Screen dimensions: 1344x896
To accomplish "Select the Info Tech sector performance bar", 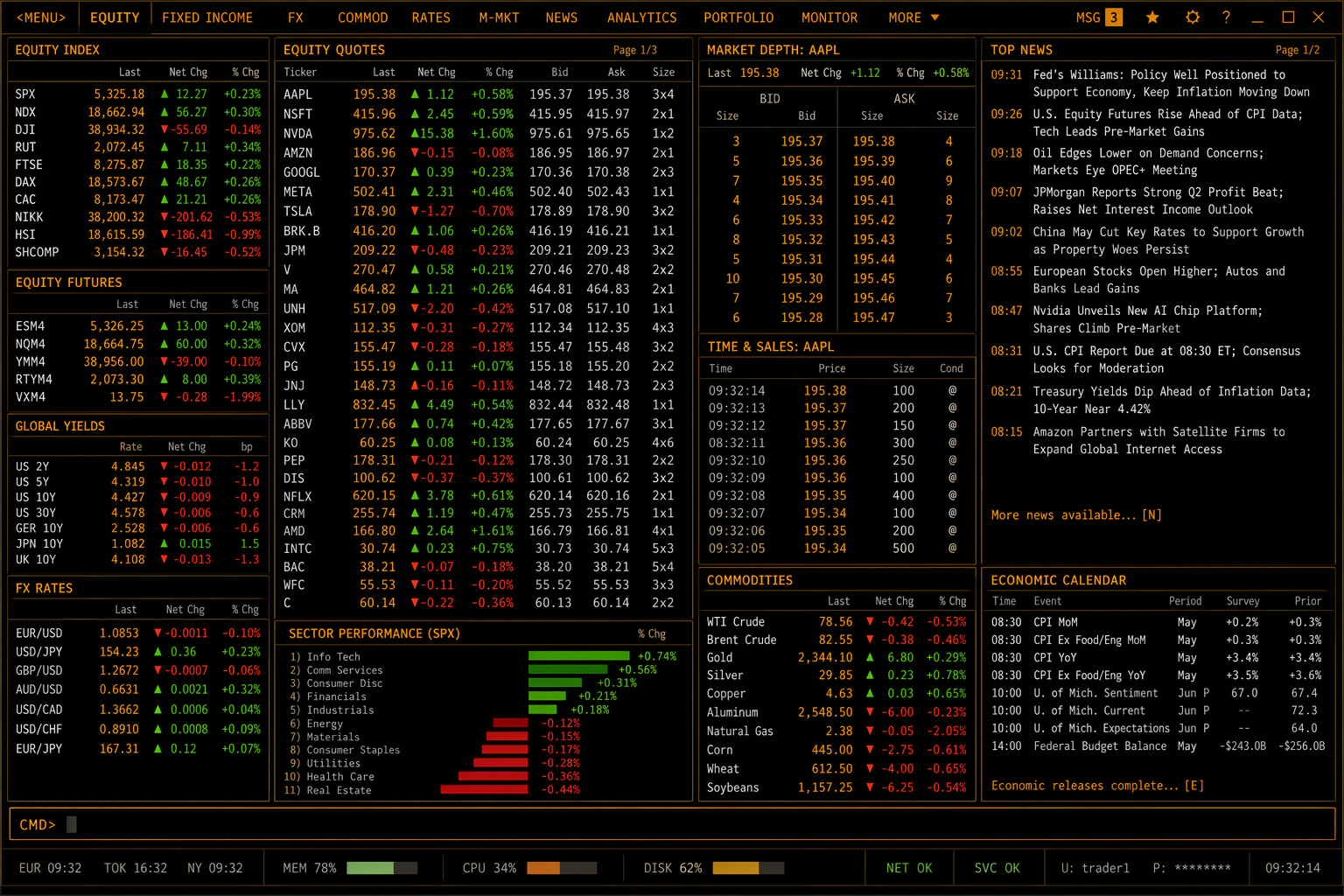I will click(x=578, y=656).
